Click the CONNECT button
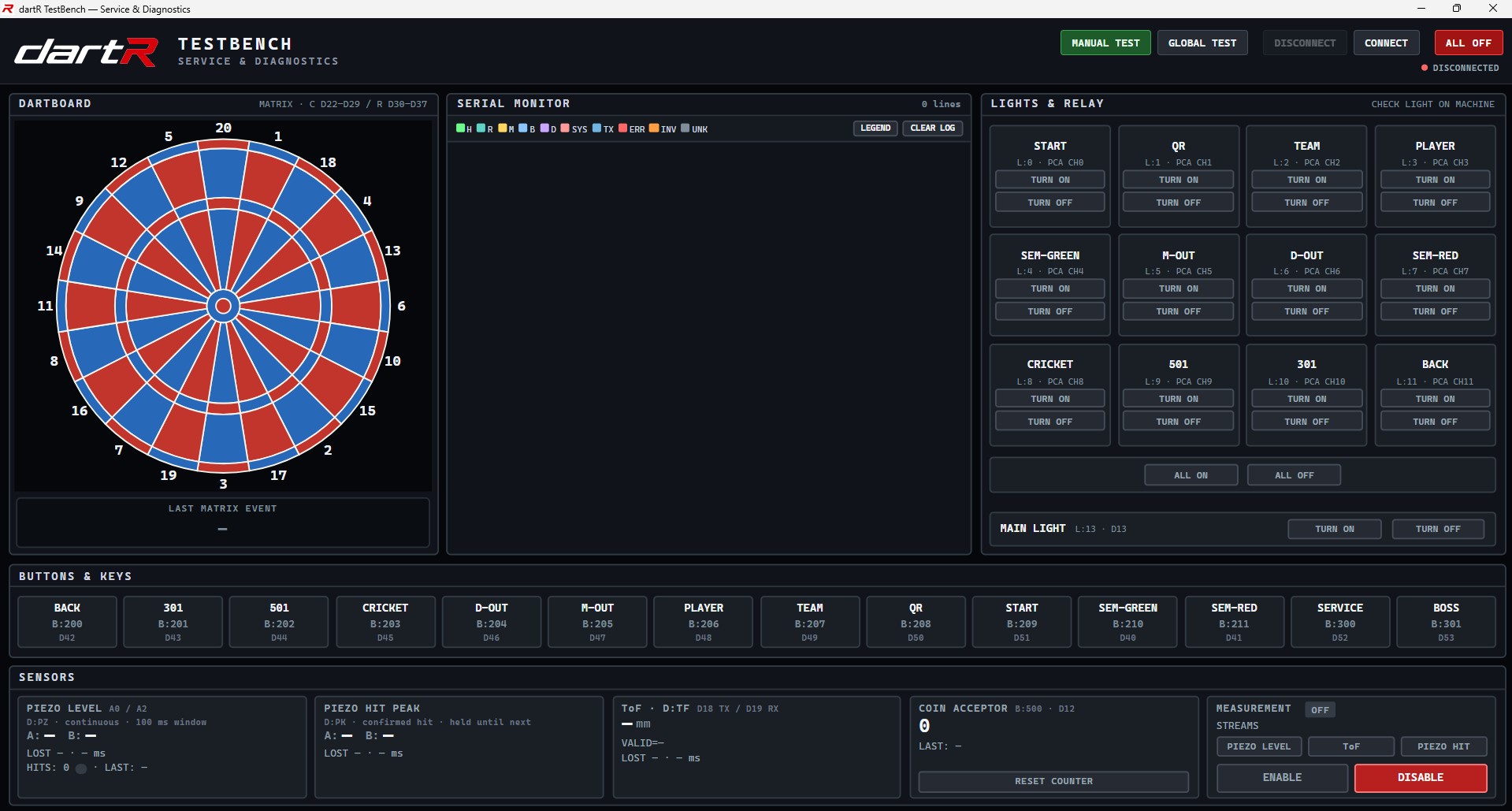Image resolution: width=1512 pixels, height=811 pixels. click(x=1386, y=43)
